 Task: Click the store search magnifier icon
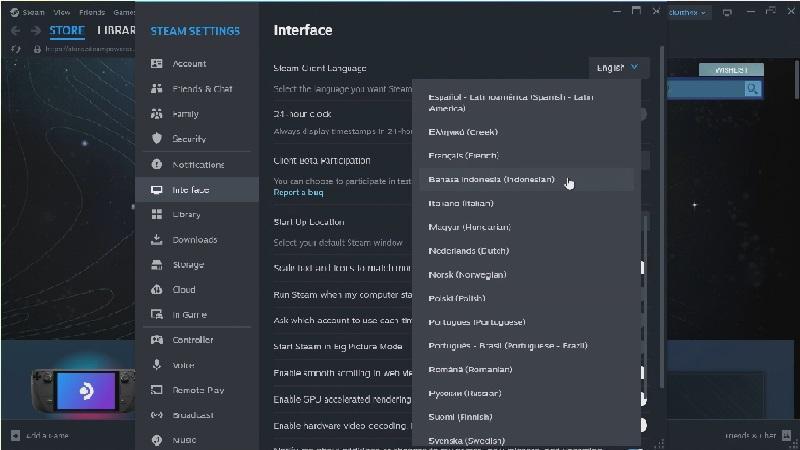tap(752, 89)
